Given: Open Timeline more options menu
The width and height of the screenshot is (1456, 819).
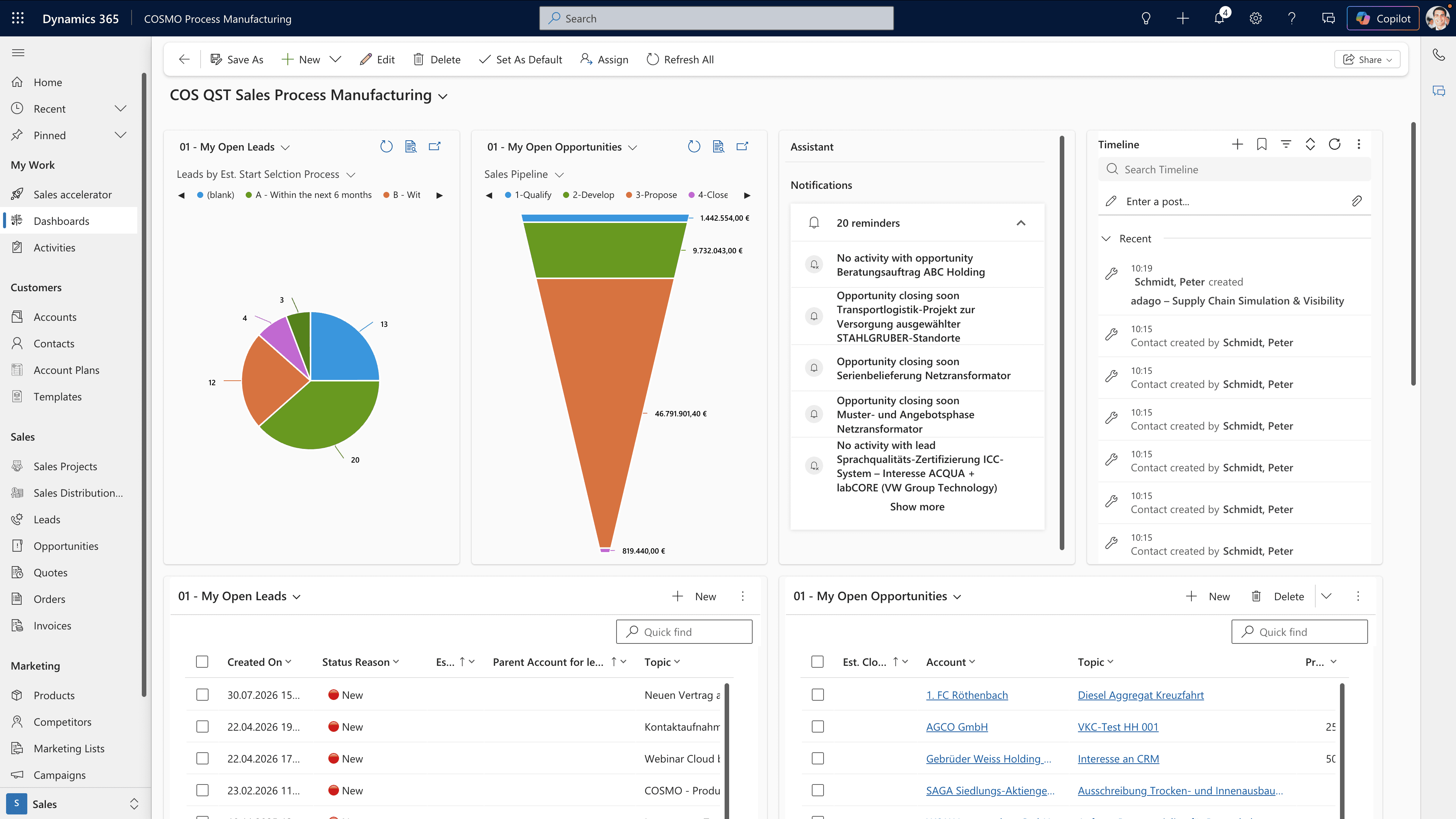Looking at the screenshot, I should coord(1359,144).
